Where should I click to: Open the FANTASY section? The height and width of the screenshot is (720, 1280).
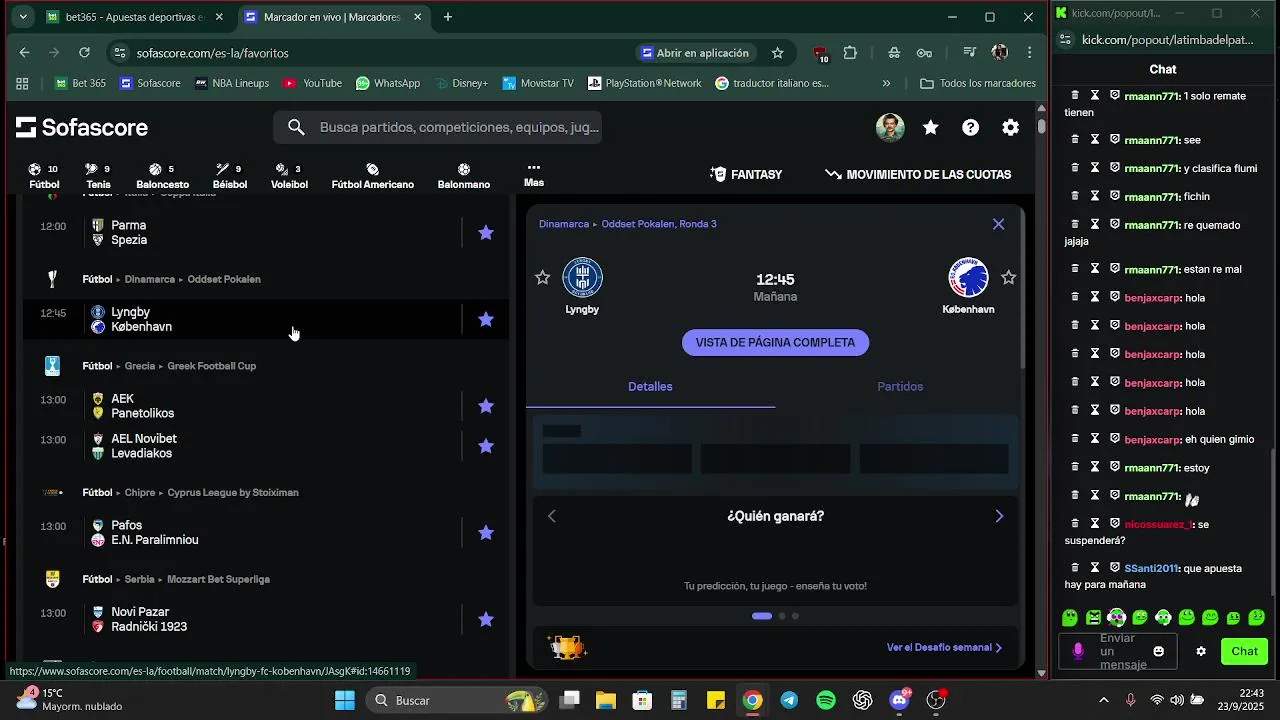coord(746,174)
